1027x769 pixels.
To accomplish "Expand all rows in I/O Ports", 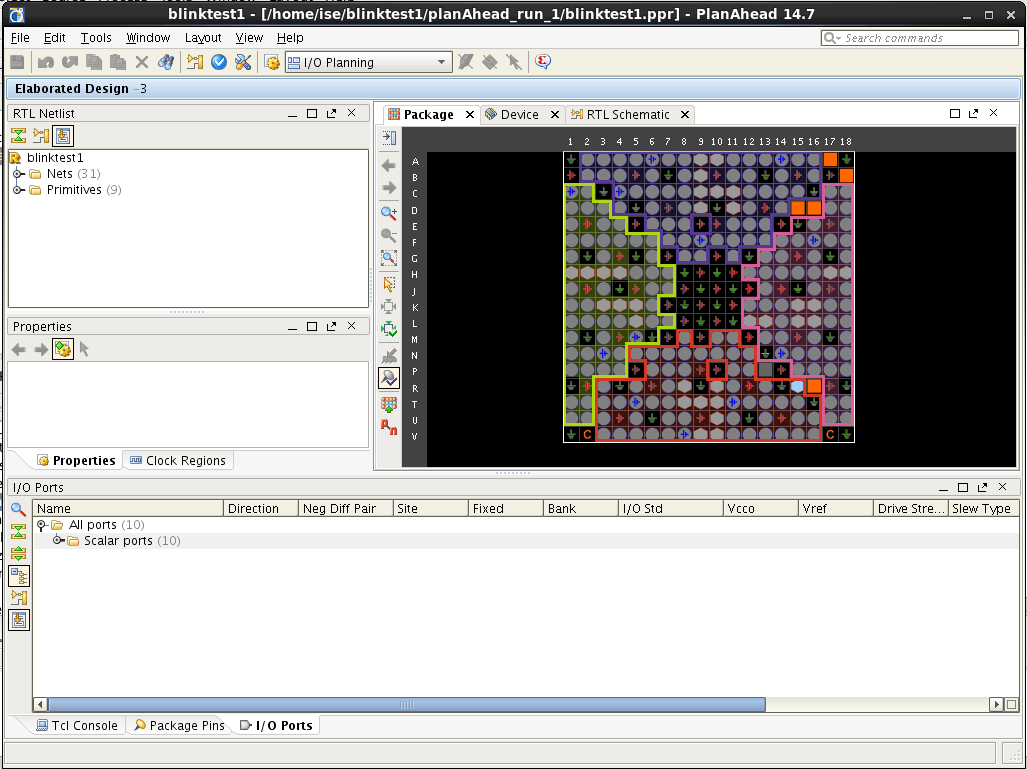I will click(x=18, y=553).
